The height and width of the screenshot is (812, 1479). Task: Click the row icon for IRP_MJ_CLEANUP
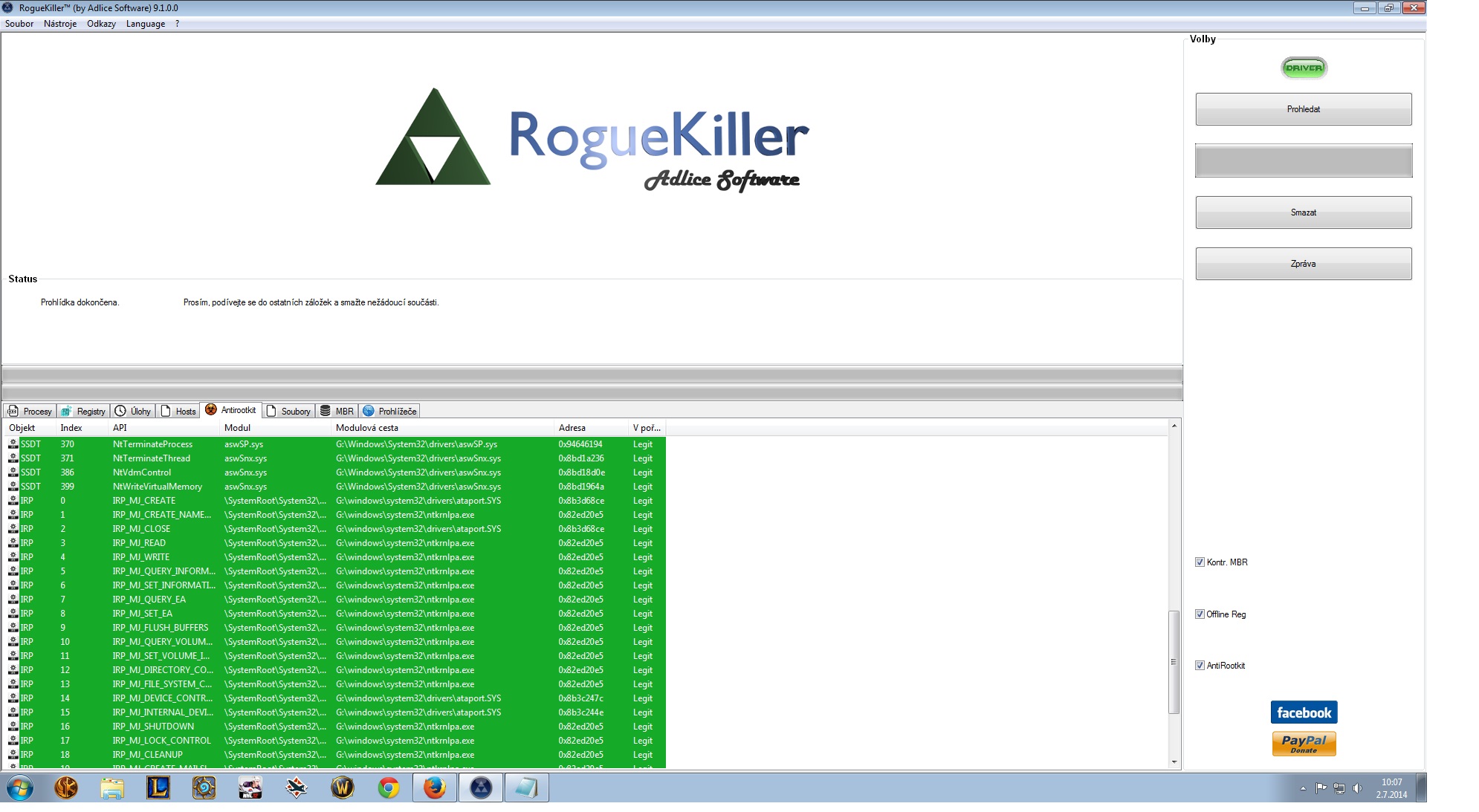[x=13, y=755]
